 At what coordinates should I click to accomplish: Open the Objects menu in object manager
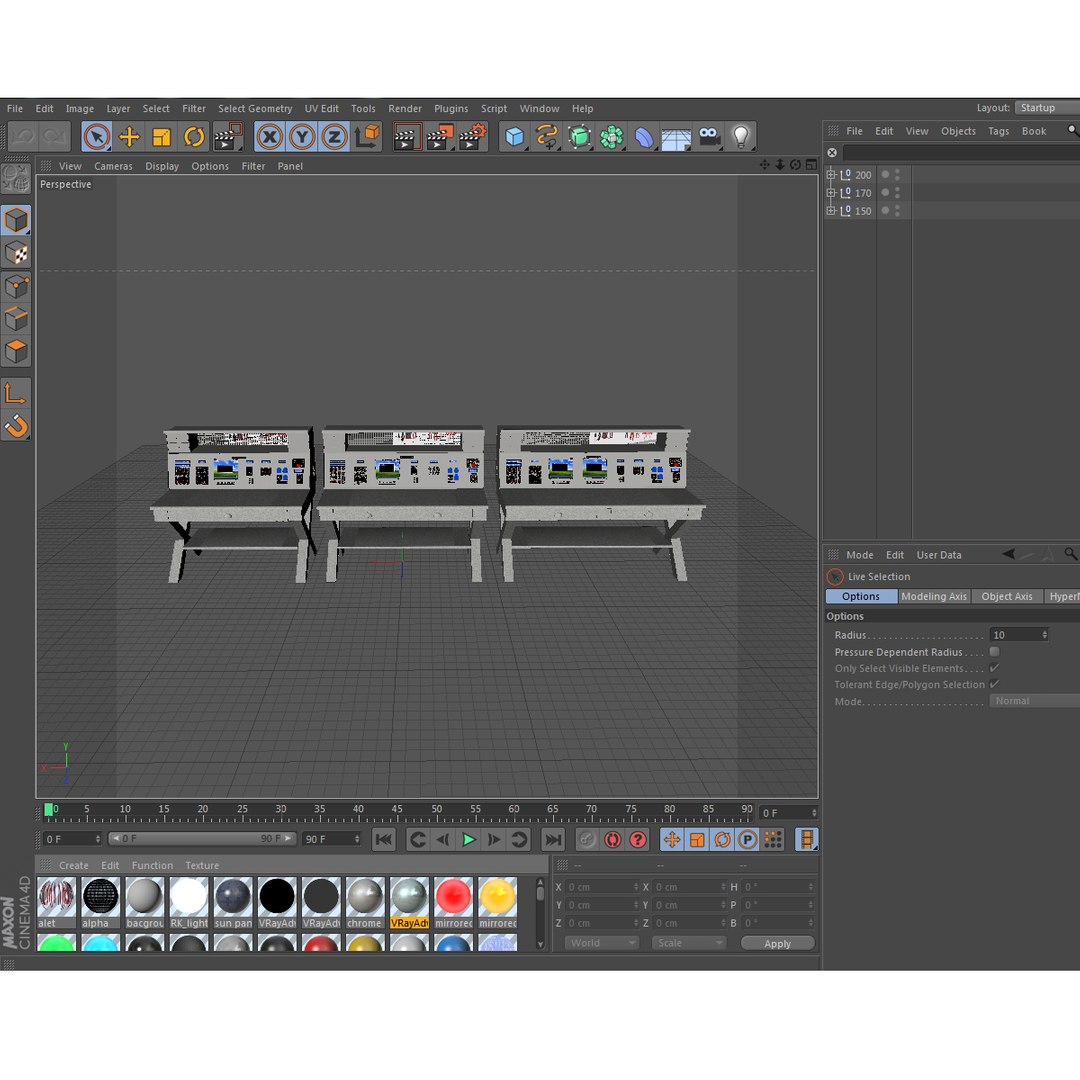(958, 131)
